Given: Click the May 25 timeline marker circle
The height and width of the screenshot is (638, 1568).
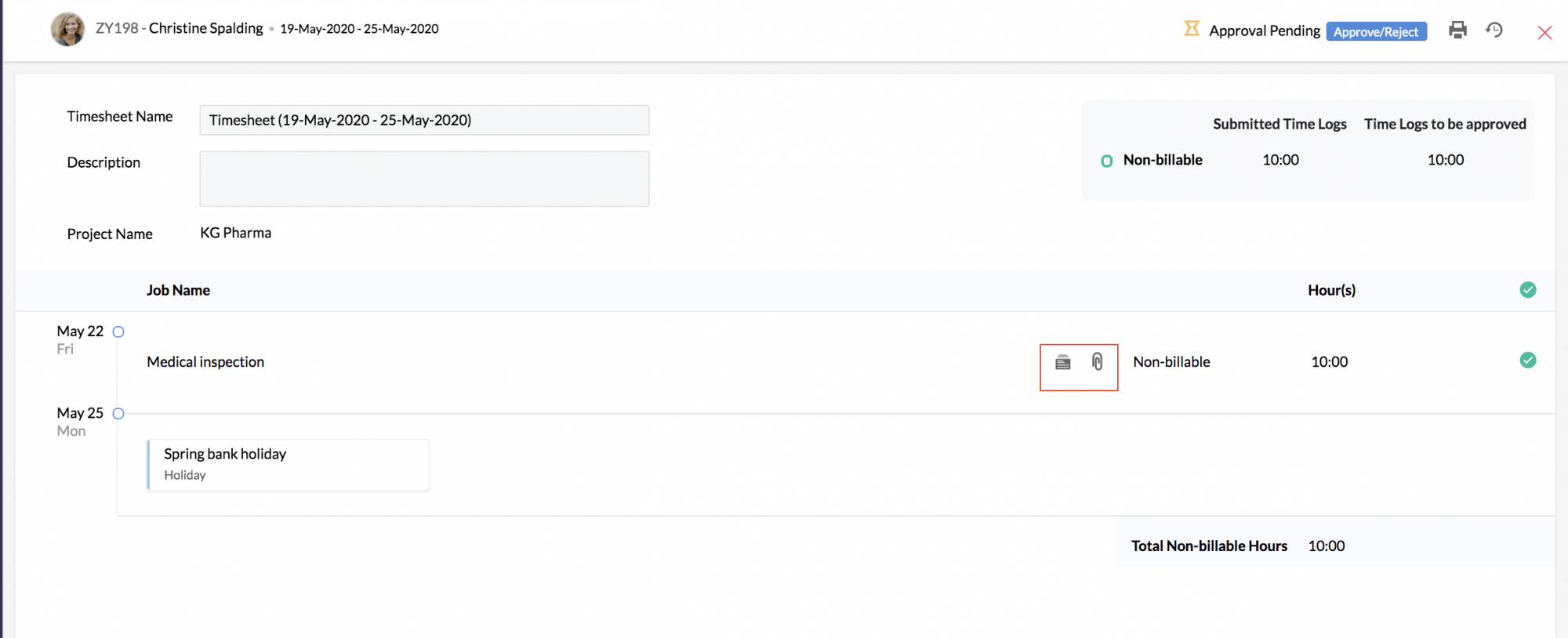Looking at the screenshot, I should 118,414.
